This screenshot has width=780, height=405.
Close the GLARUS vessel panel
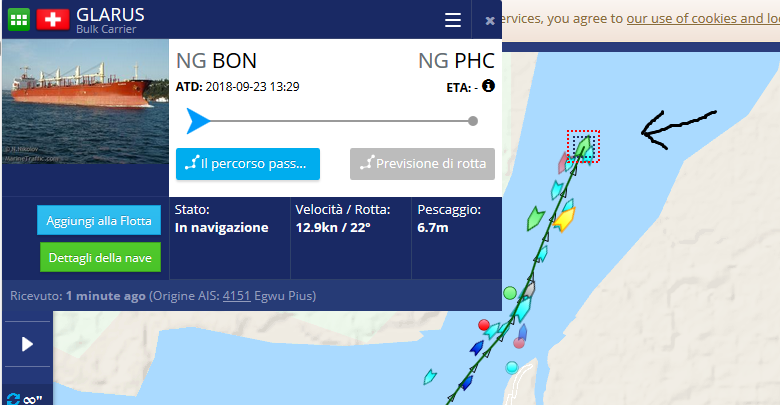[490, 20]
